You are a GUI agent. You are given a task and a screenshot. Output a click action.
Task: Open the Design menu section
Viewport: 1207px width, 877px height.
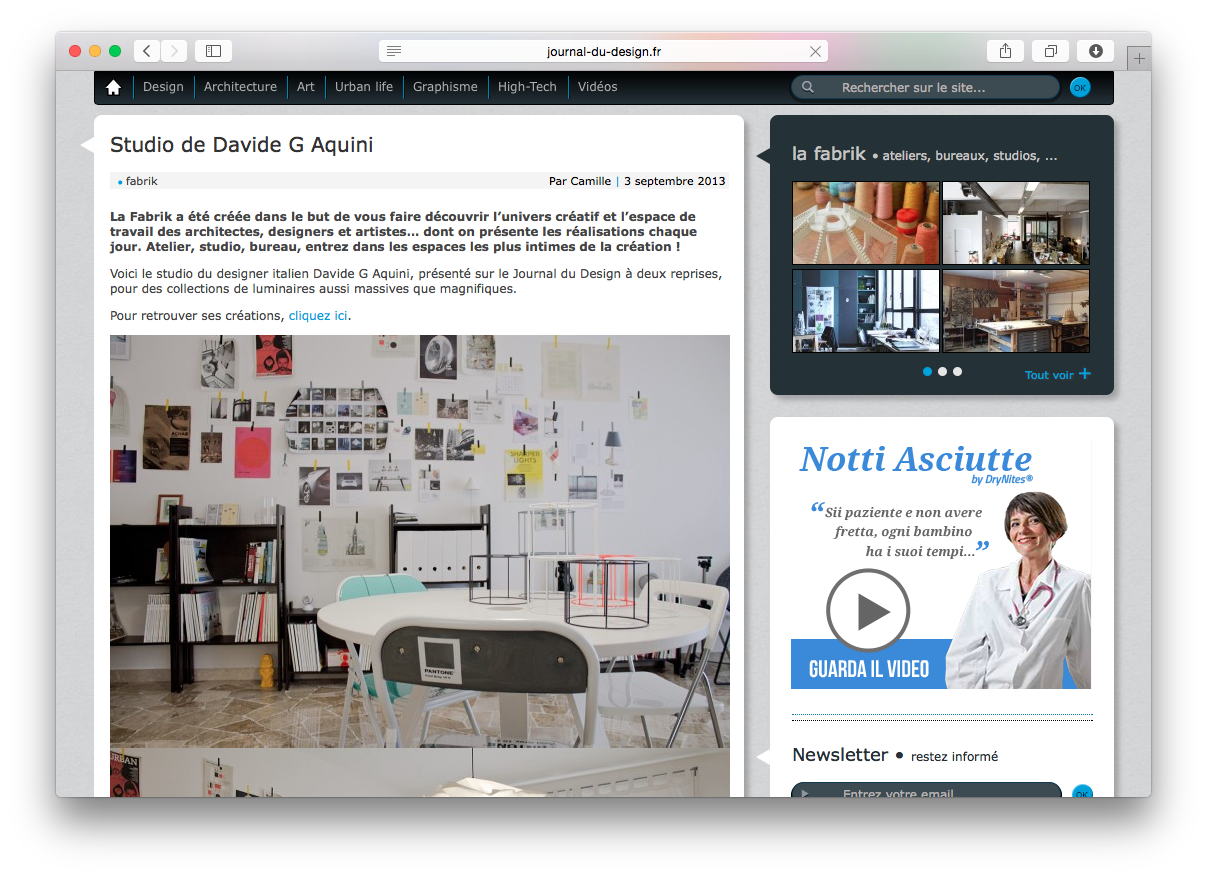coord(163,87)
